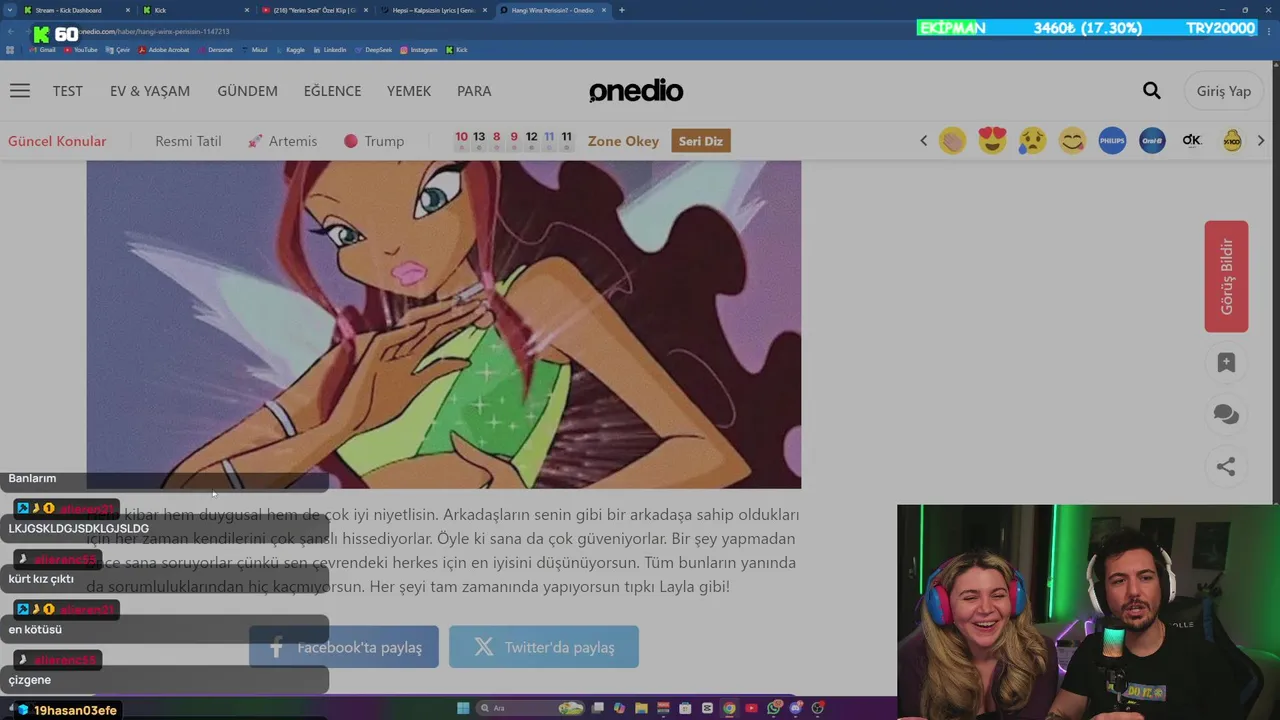Open the Seri Diz game button

(701, 141)
